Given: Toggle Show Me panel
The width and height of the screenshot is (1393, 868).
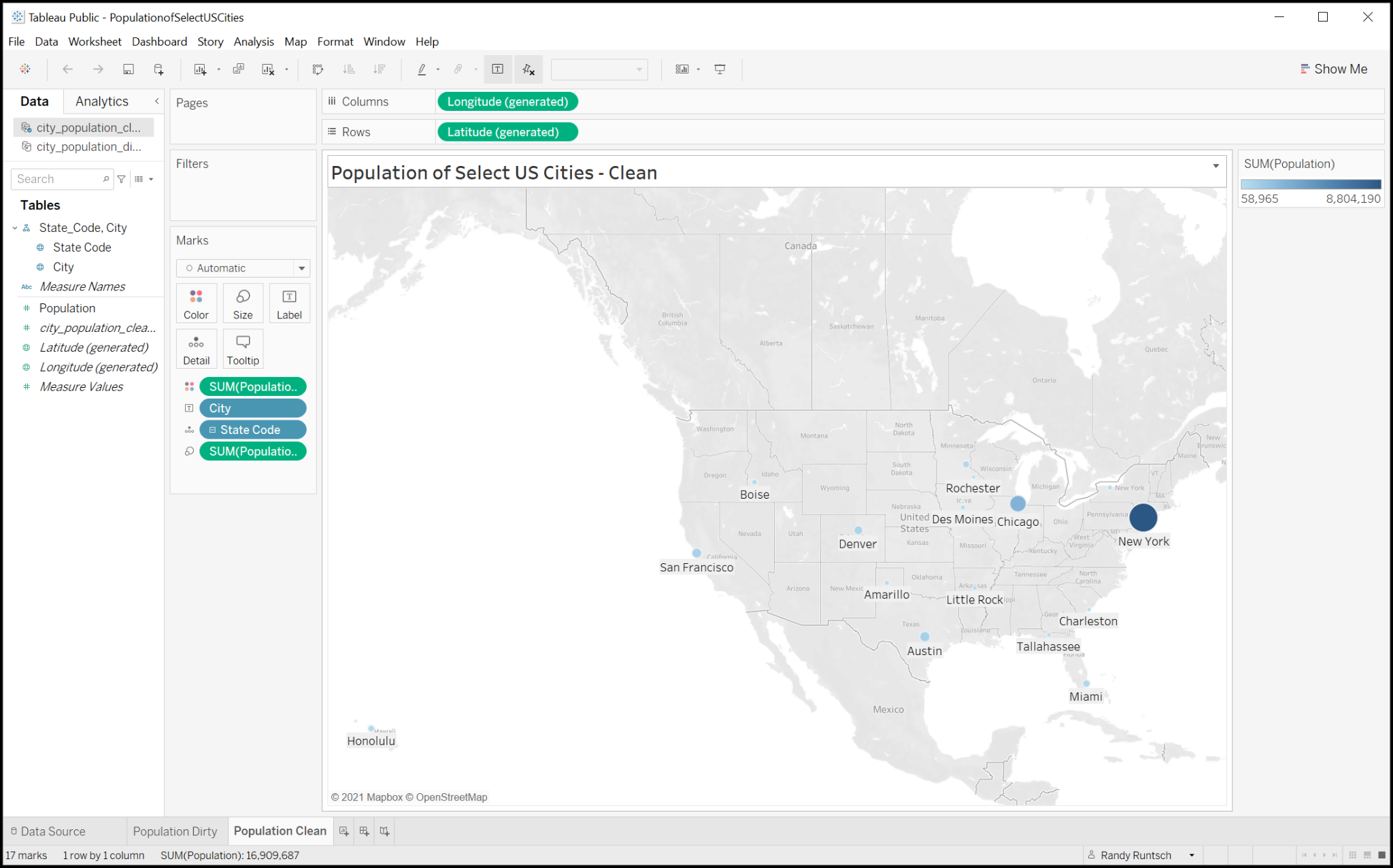Looking at the screenshot, I should click(1333, 69).
